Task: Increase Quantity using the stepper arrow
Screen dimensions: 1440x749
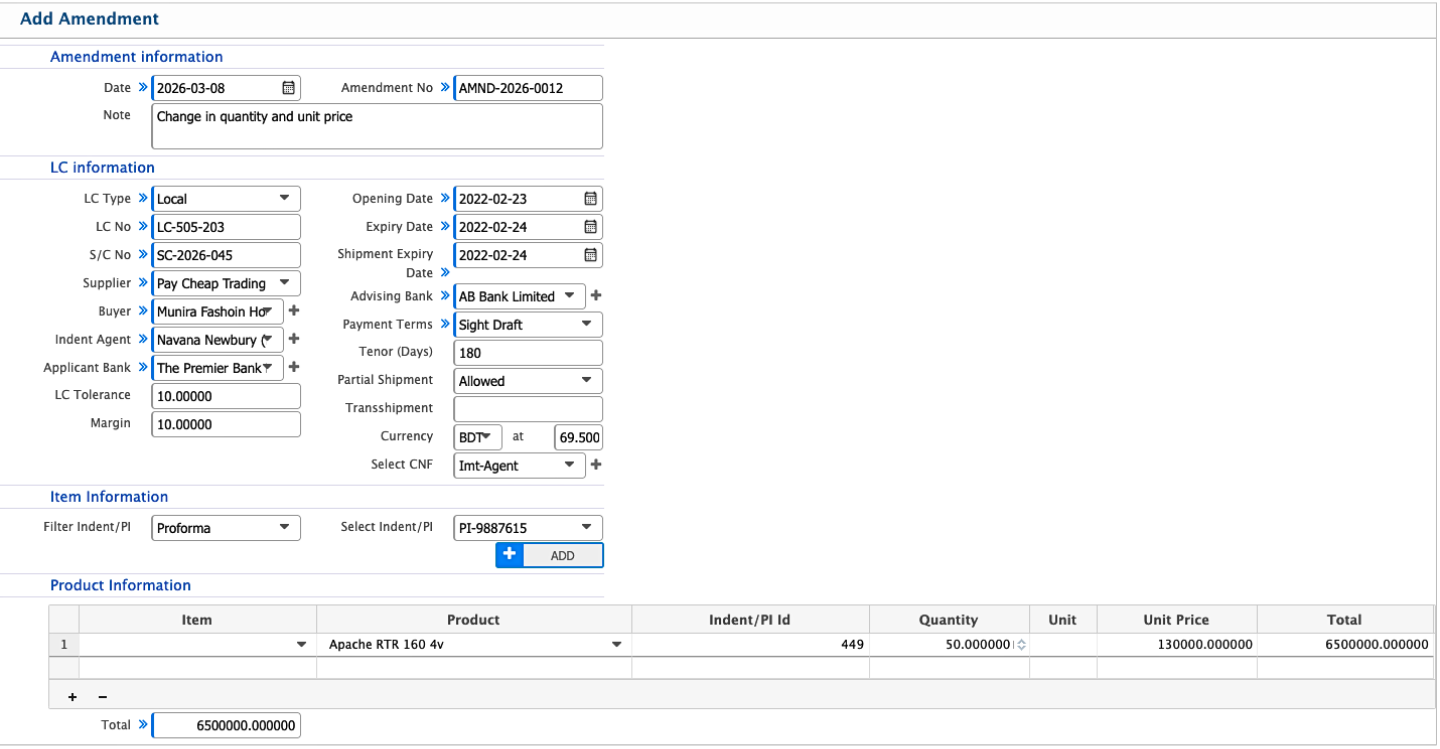Action: (1022, 641)
